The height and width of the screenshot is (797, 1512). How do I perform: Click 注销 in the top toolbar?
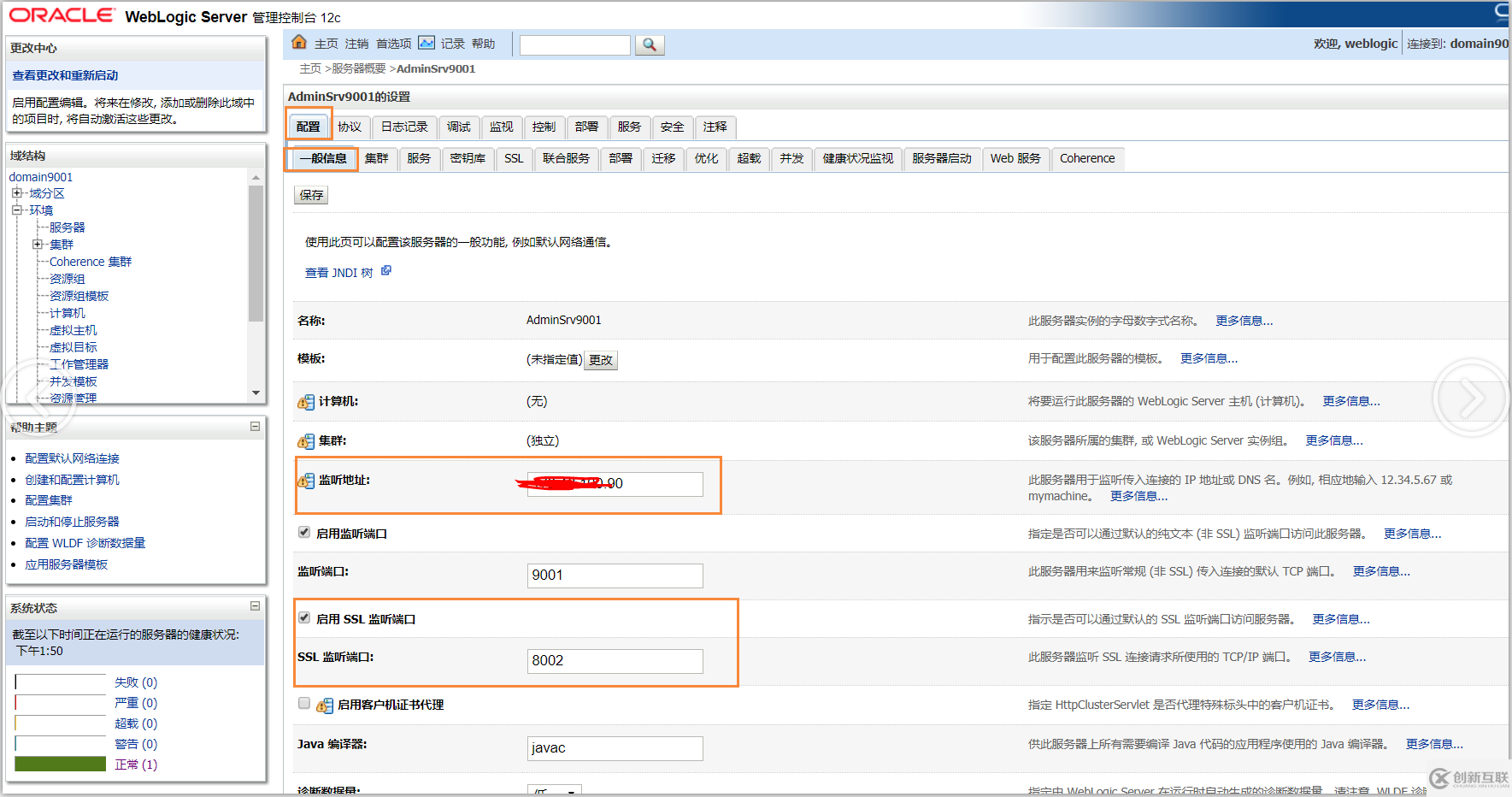pyautogui.click(x=357, y=44)
